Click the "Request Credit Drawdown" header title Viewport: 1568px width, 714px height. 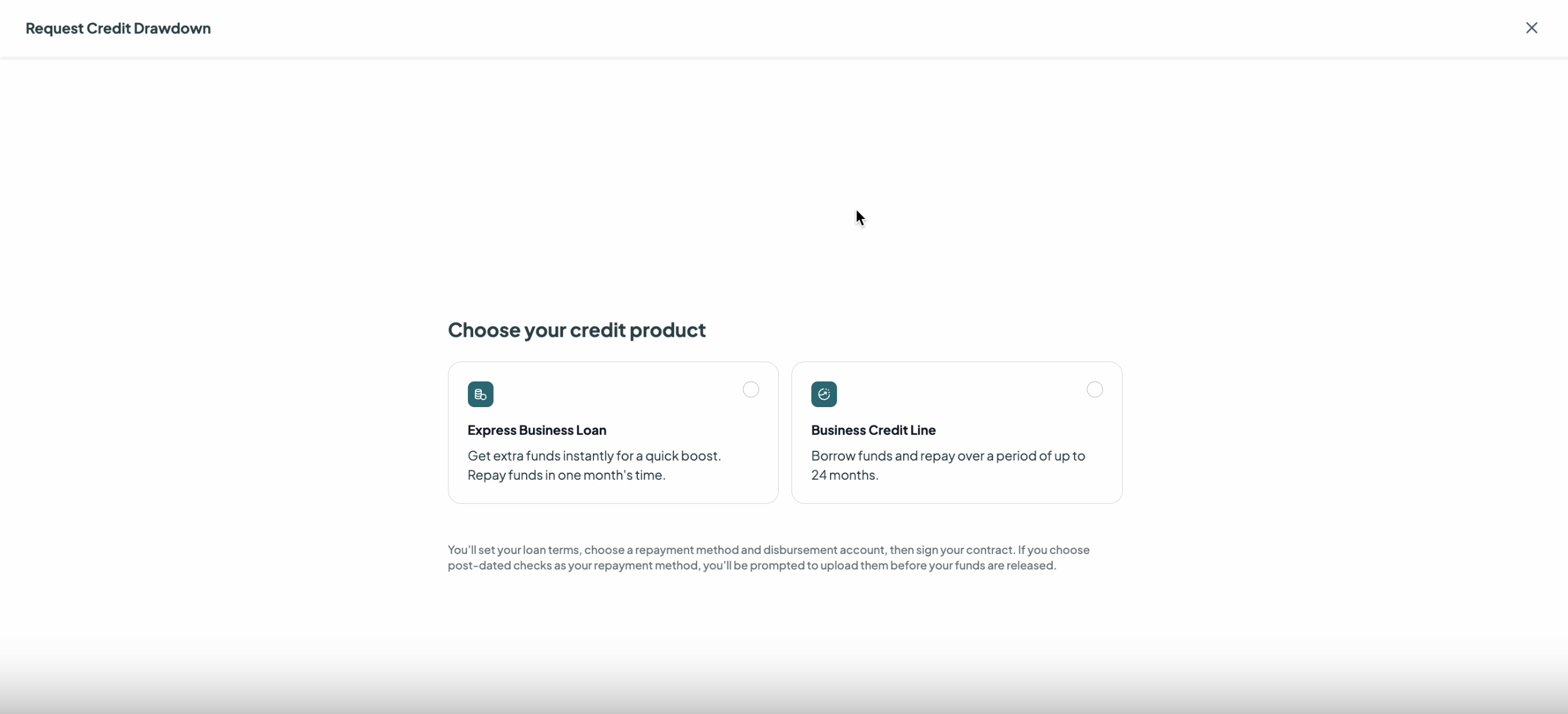[118, 28]
